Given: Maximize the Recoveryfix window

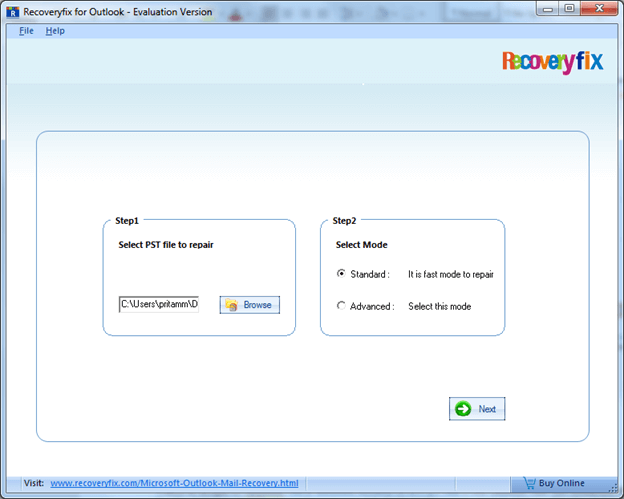Looking at the screenshot, I should click(x=569, y=8).
